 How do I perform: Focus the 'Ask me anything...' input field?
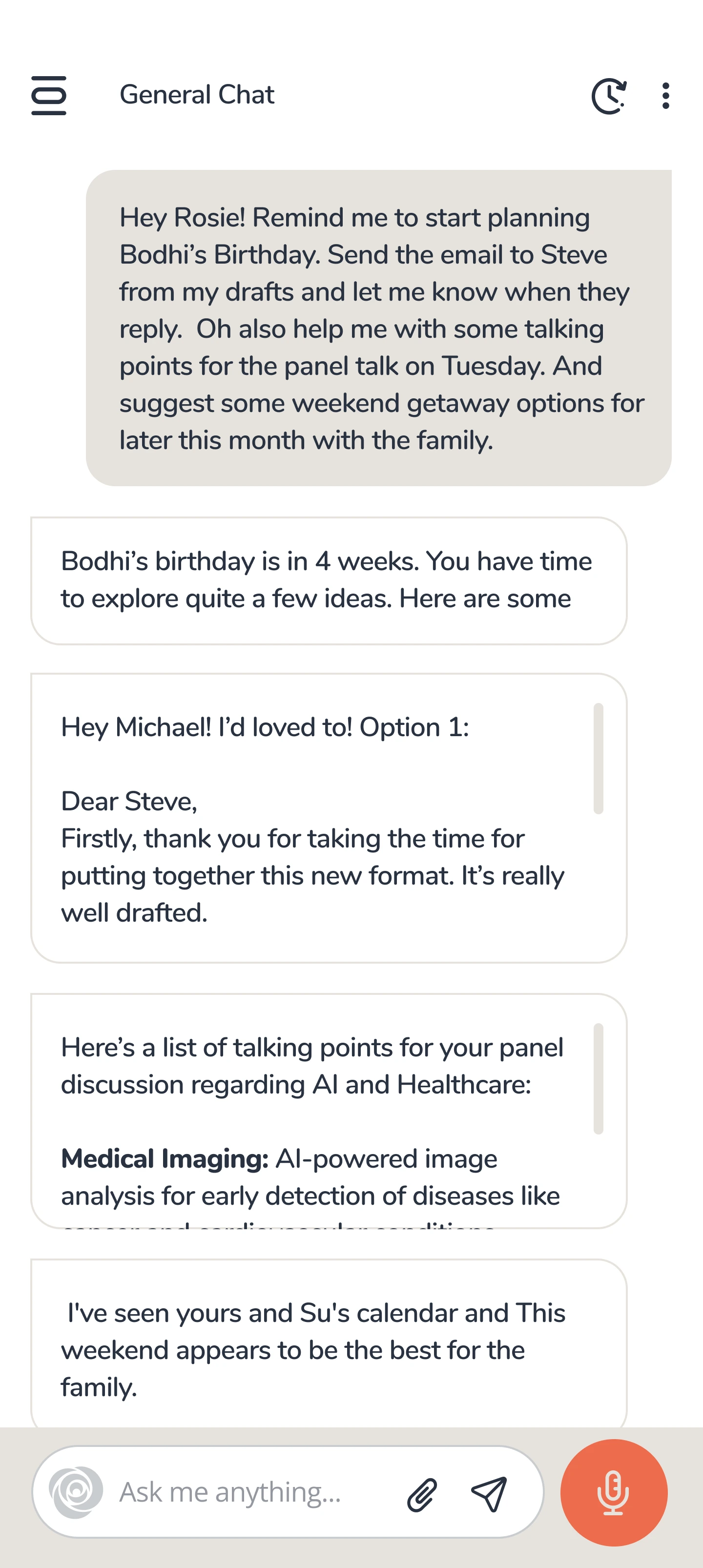coord(249,1492)
